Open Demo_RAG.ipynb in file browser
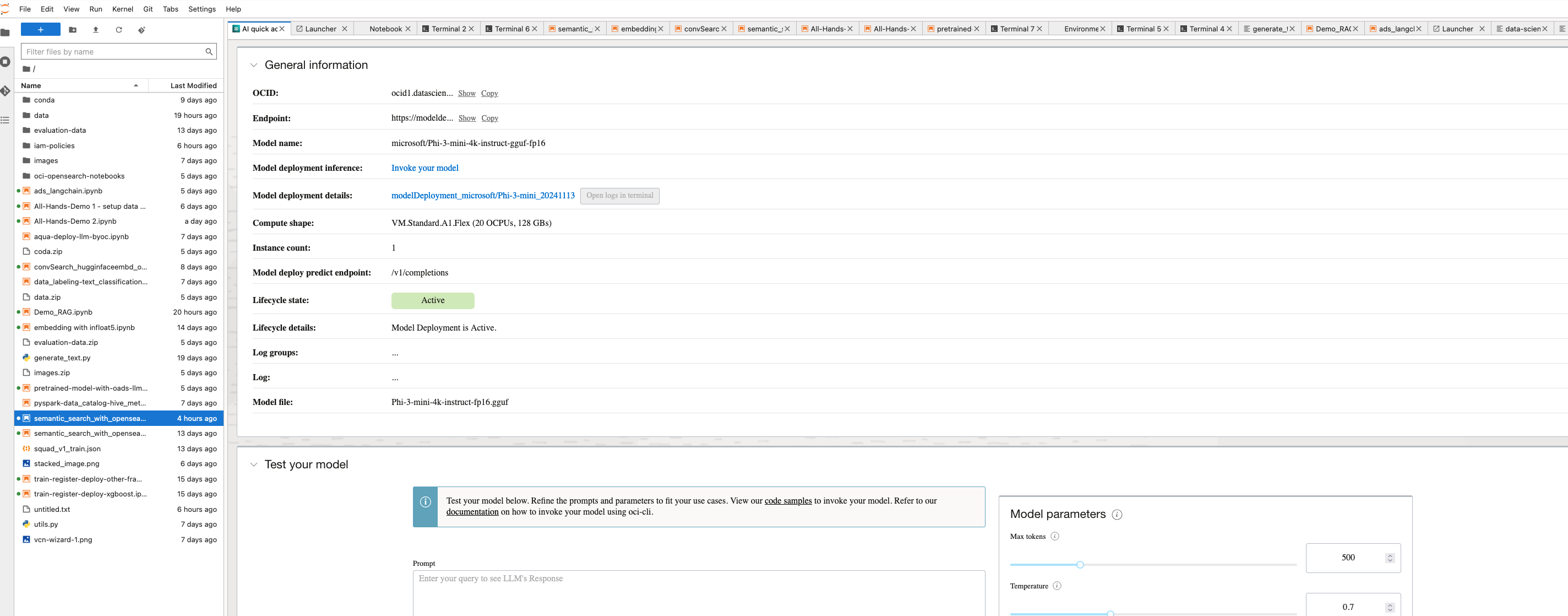Viewport: 1568px width, 616px height. coord(63,312)
